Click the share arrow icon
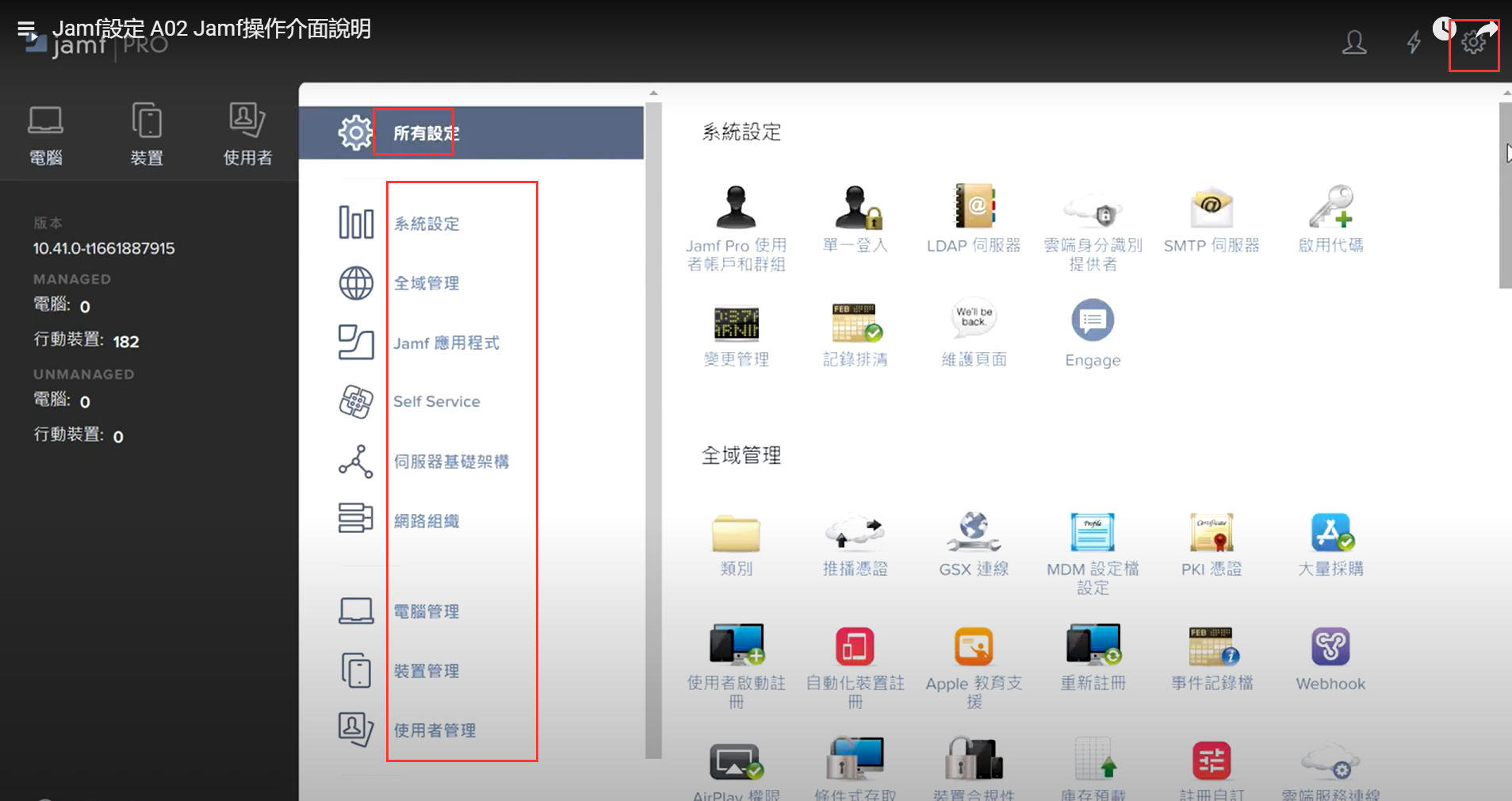Viewport: 1512px width, 801px height. pyautogui.click(x=1487, y=30)
